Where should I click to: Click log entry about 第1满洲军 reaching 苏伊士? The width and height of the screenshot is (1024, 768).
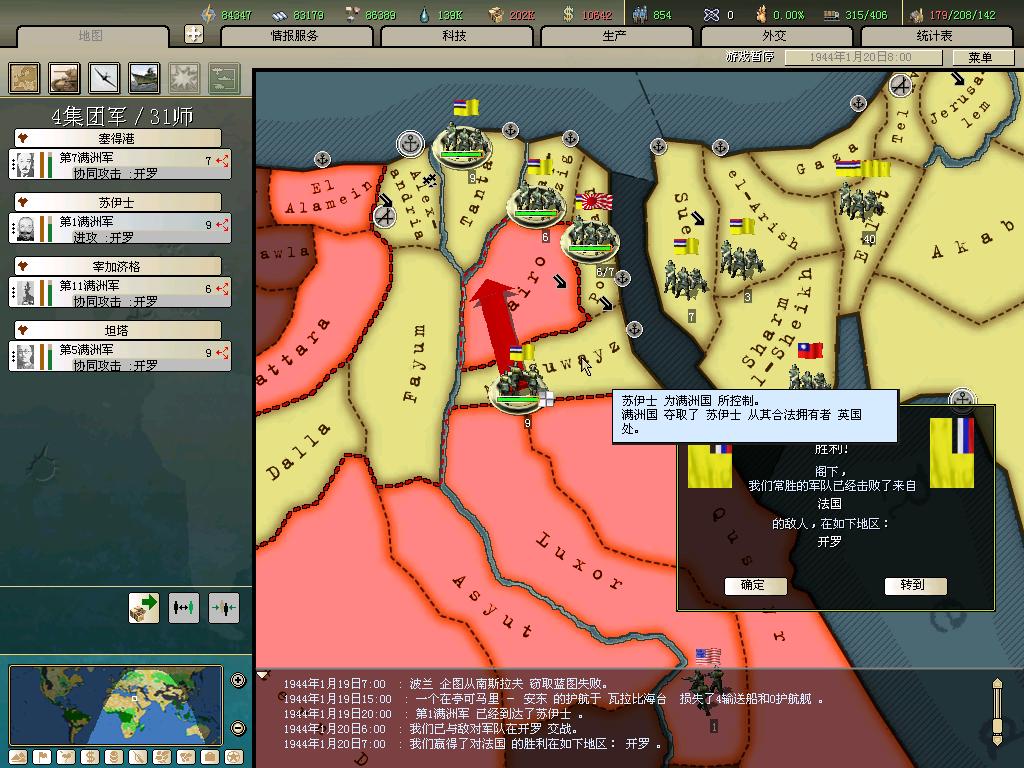tap(432, 714)
